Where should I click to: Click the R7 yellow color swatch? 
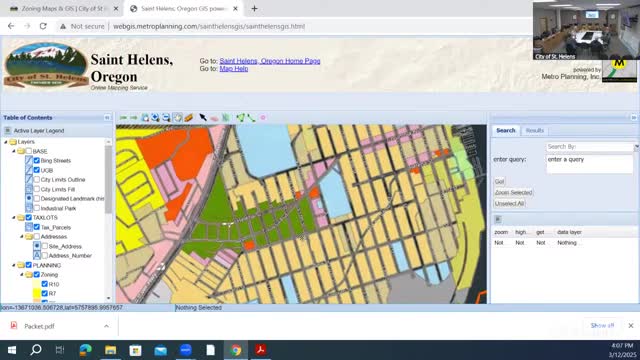pos(37,293)
